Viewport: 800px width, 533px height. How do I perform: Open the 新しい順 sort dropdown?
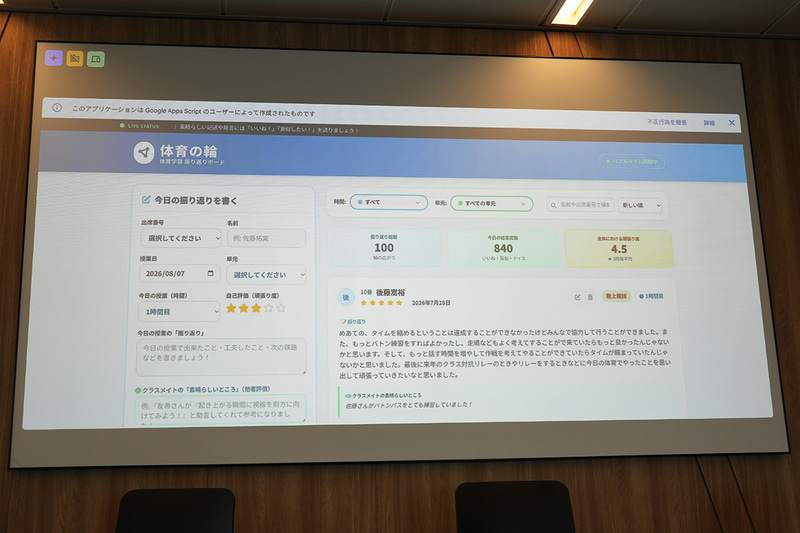point(640,205)
